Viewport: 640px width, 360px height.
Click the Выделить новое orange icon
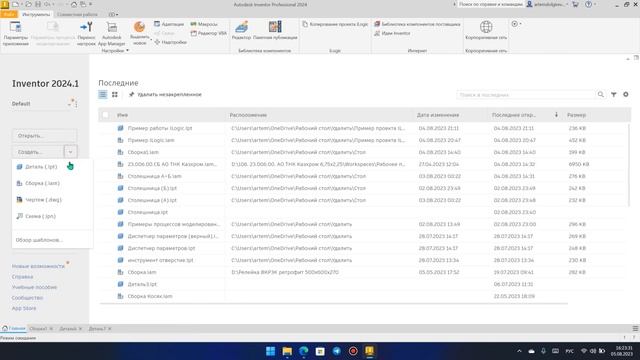coord(139,27)
